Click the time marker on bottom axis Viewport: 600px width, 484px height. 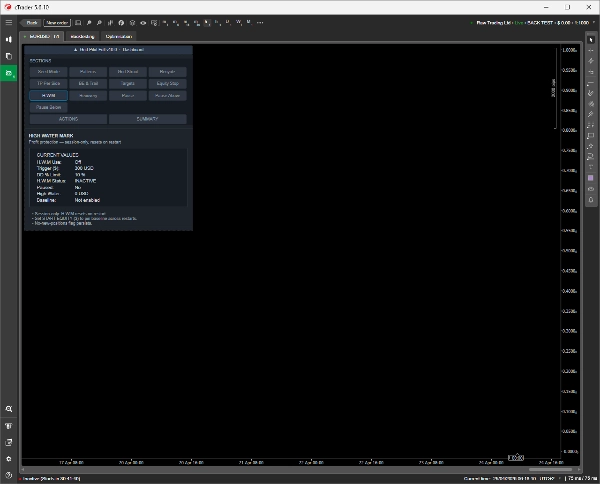[516, 458]
